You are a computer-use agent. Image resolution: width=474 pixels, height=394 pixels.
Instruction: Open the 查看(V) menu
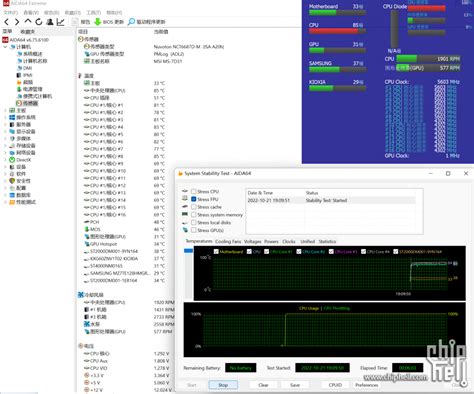(31, 12)
